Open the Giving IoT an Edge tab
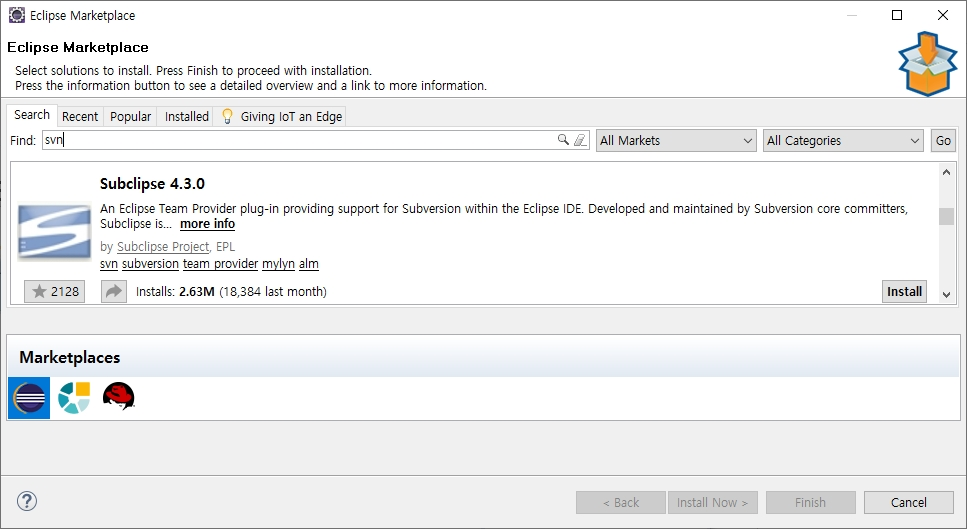This screenshot has height=529, width=967. [x=280, y=117]
